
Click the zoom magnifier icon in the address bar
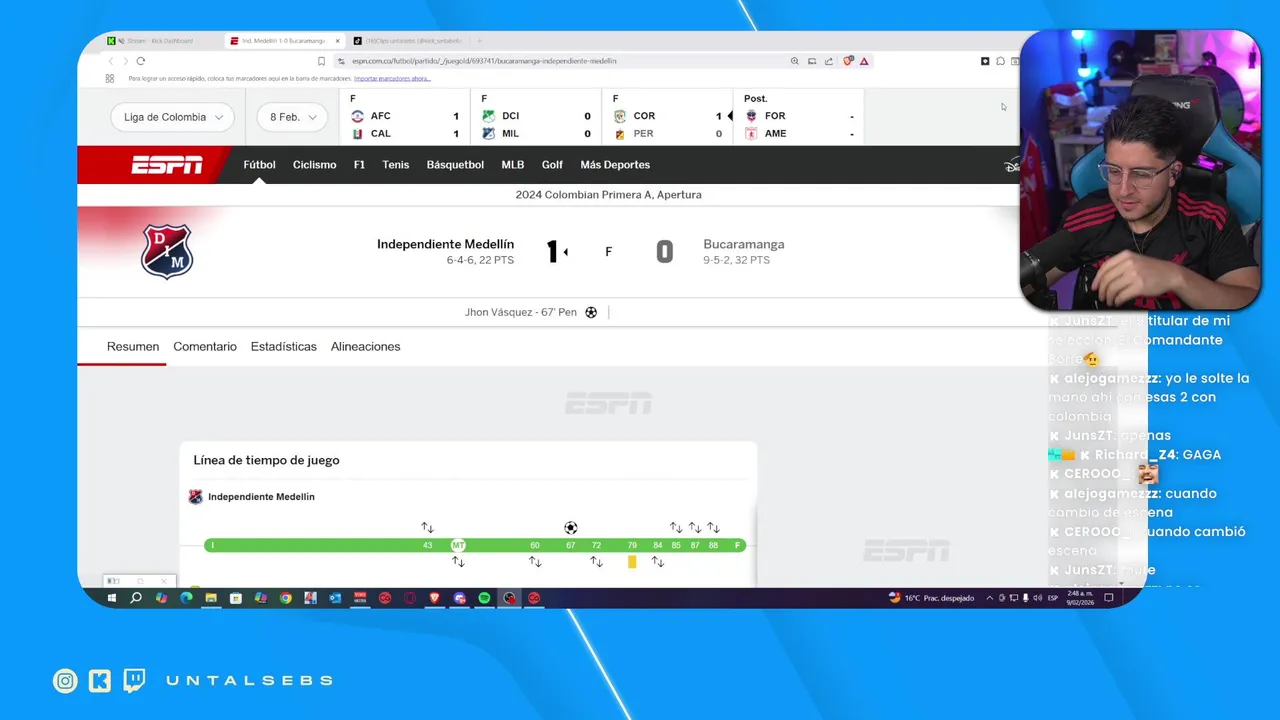pos(795,61)
